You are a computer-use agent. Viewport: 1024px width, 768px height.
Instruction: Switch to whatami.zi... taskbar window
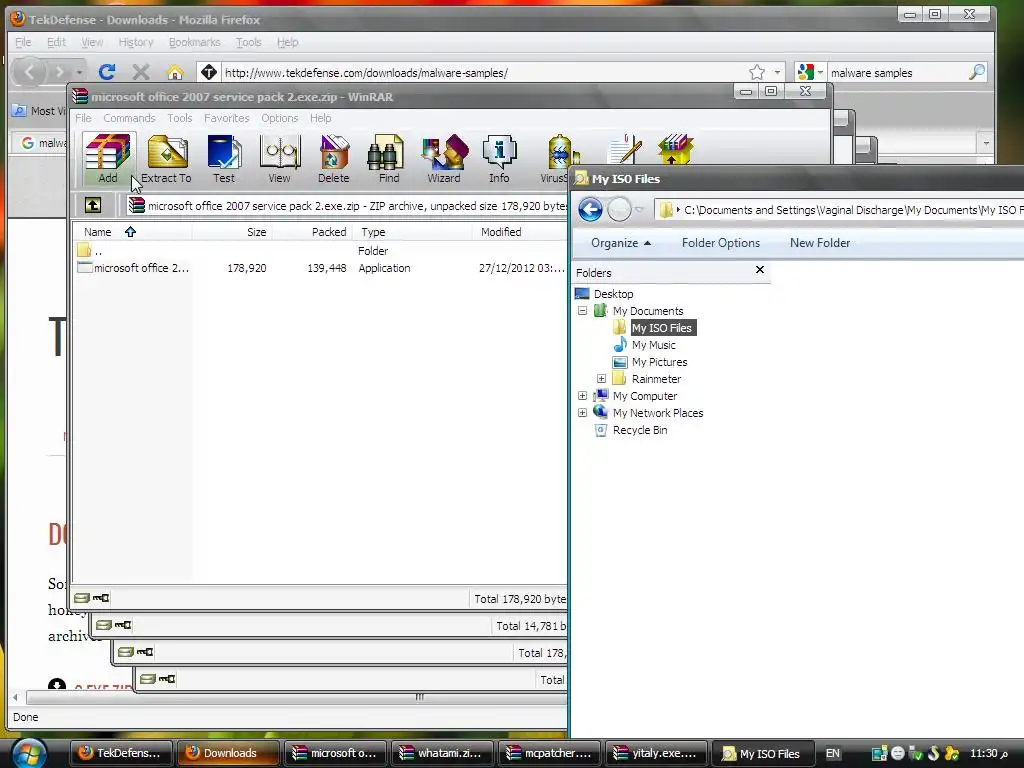441,753
